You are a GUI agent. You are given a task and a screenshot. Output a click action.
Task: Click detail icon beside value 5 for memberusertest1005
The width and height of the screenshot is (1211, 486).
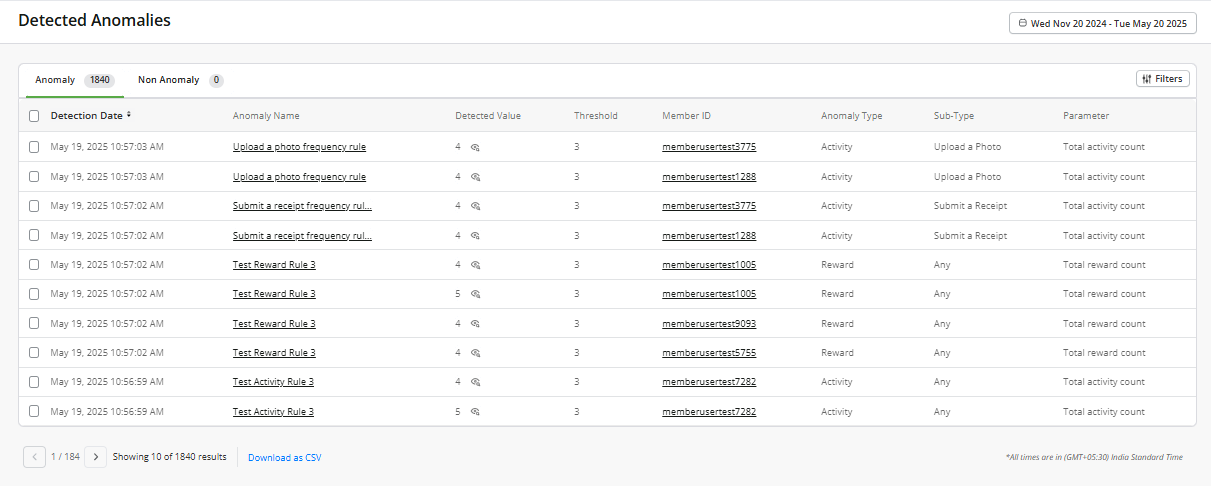click(476, 294)
